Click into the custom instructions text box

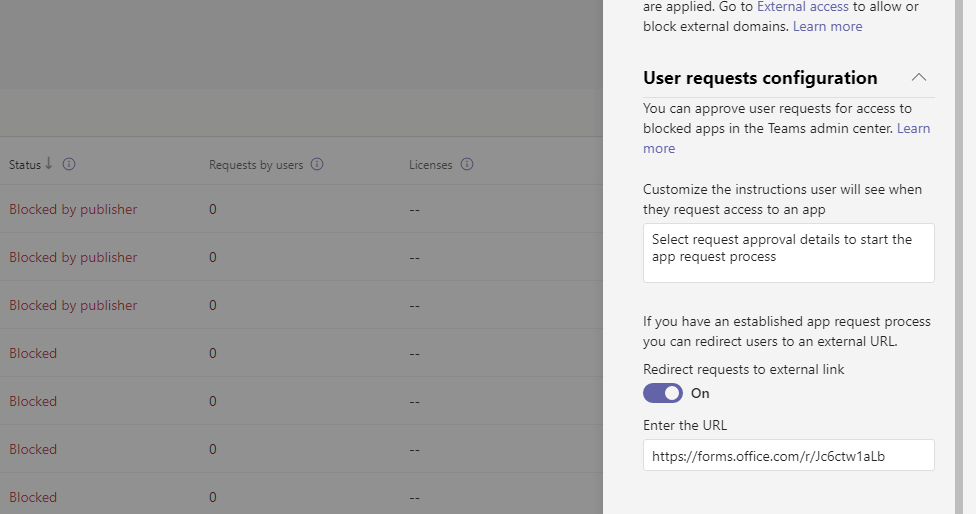click(x=788, y=252)
